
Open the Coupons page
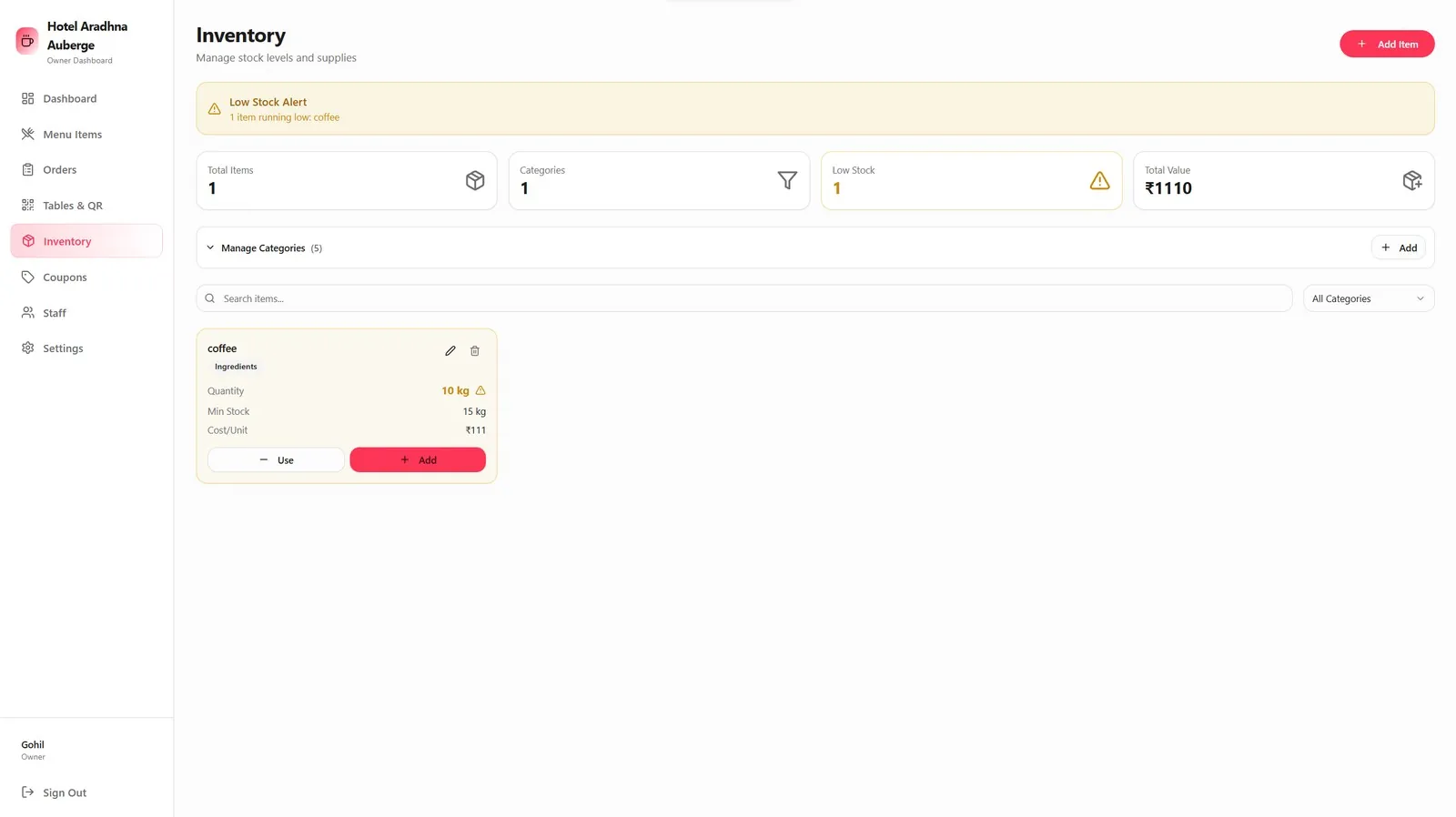coord(86,277)
